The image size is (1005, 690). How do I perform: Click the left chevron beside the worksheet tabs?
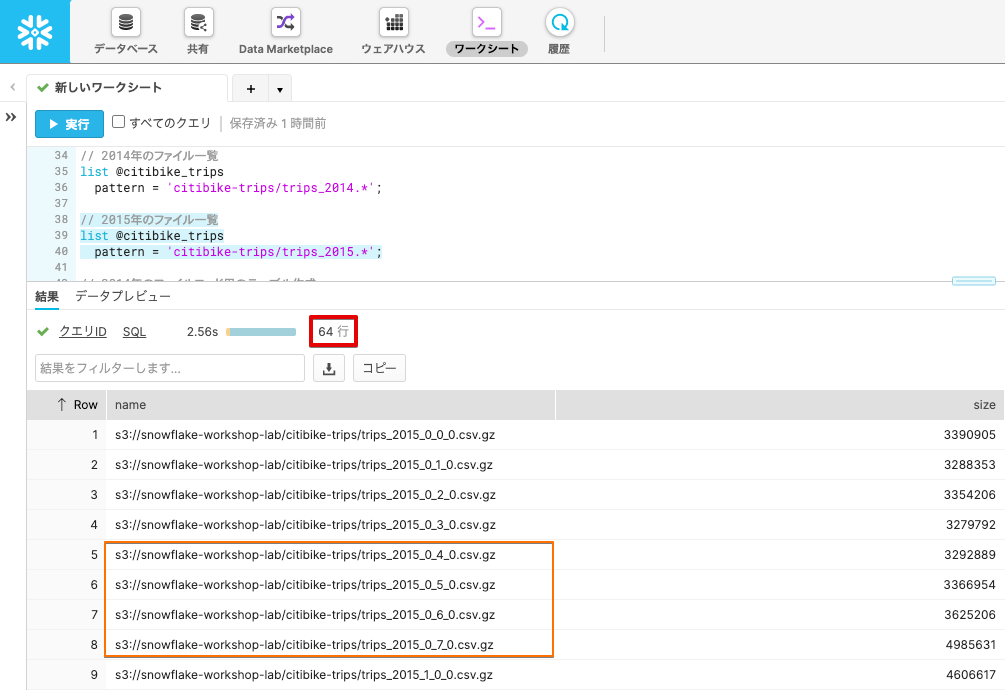(x=12, y=88)
